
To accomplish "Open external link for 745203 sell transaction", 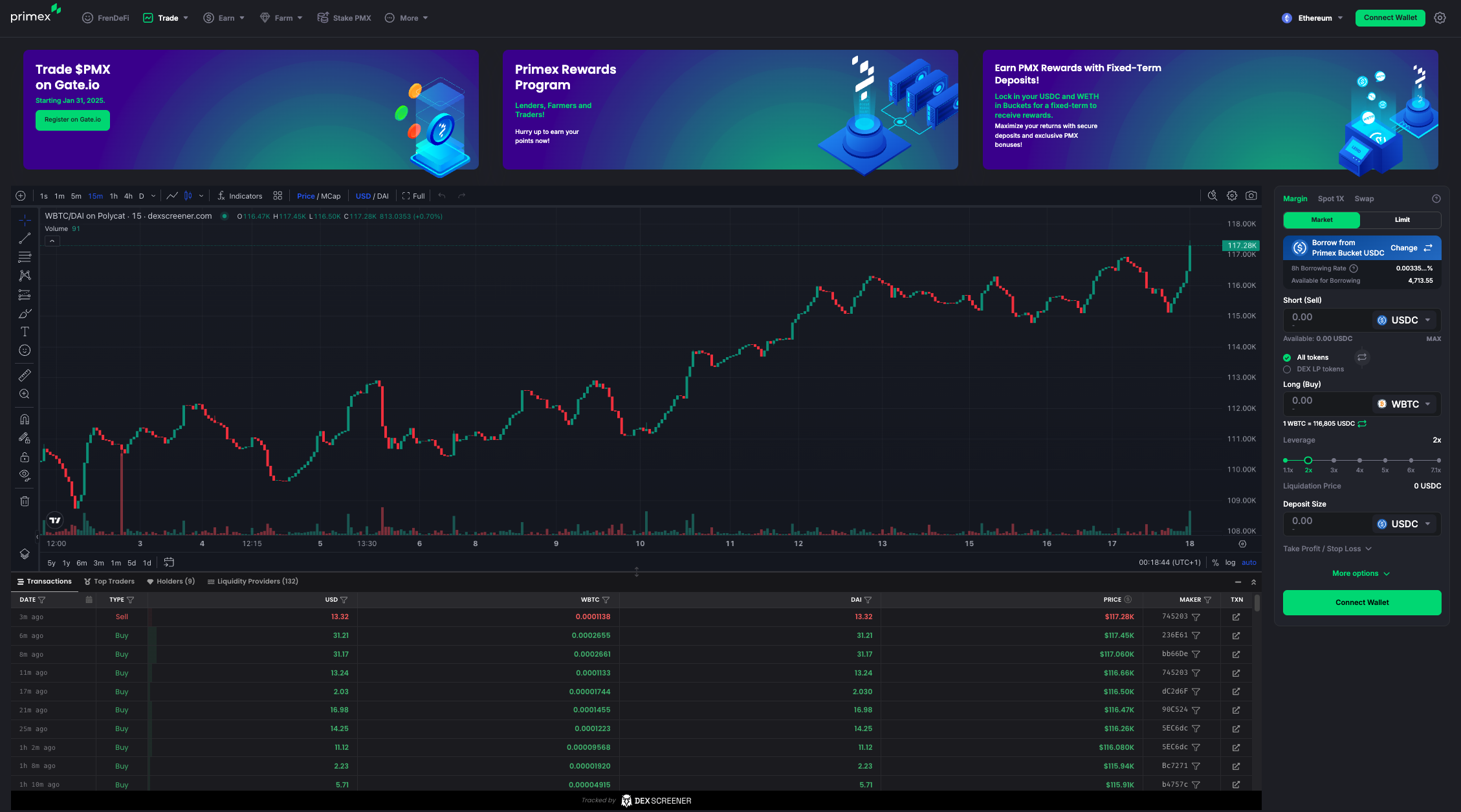I will coord(1236,617).
